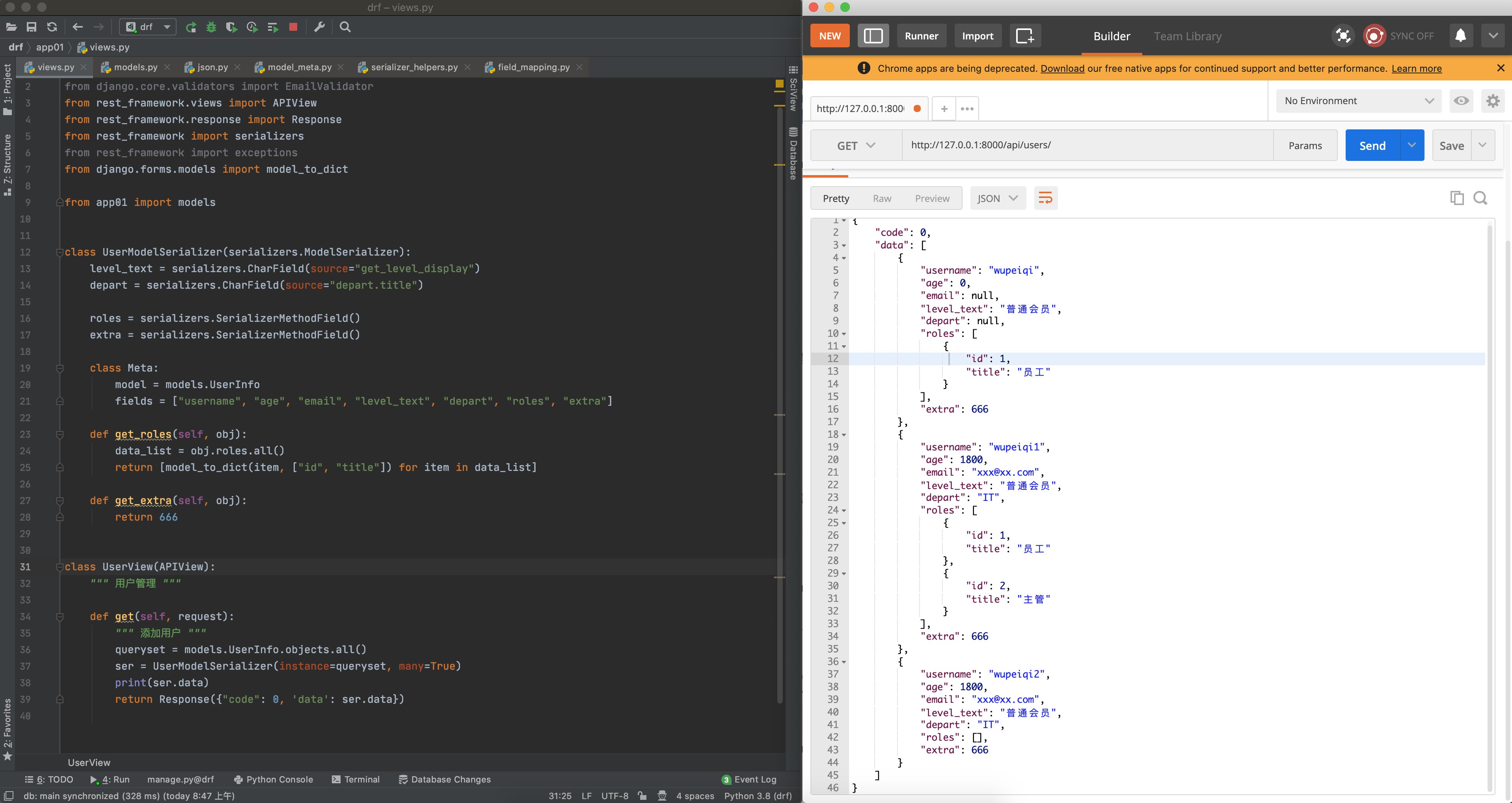Open the GET method dropdown
The height and width of the screenshot is (803, 1512).
coord(856,146)
